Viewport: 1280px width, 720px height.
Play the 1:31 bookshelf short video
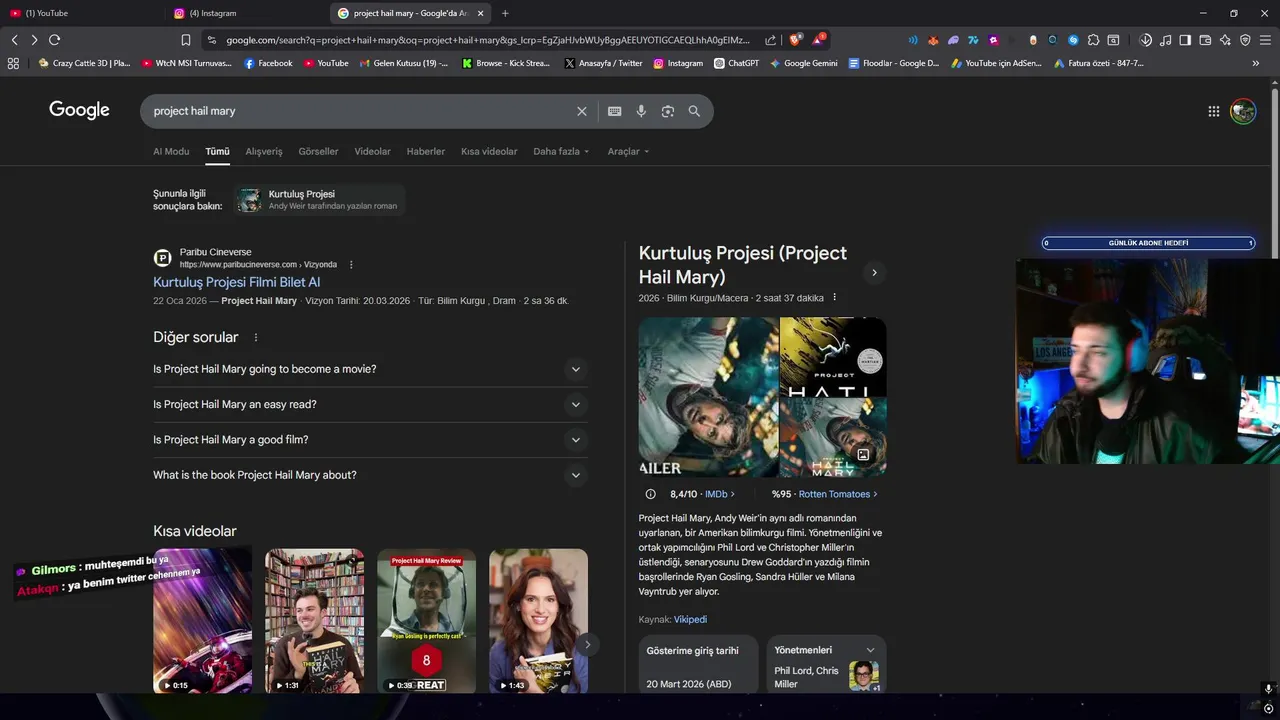pyautogui.click(x=314, y=620)
